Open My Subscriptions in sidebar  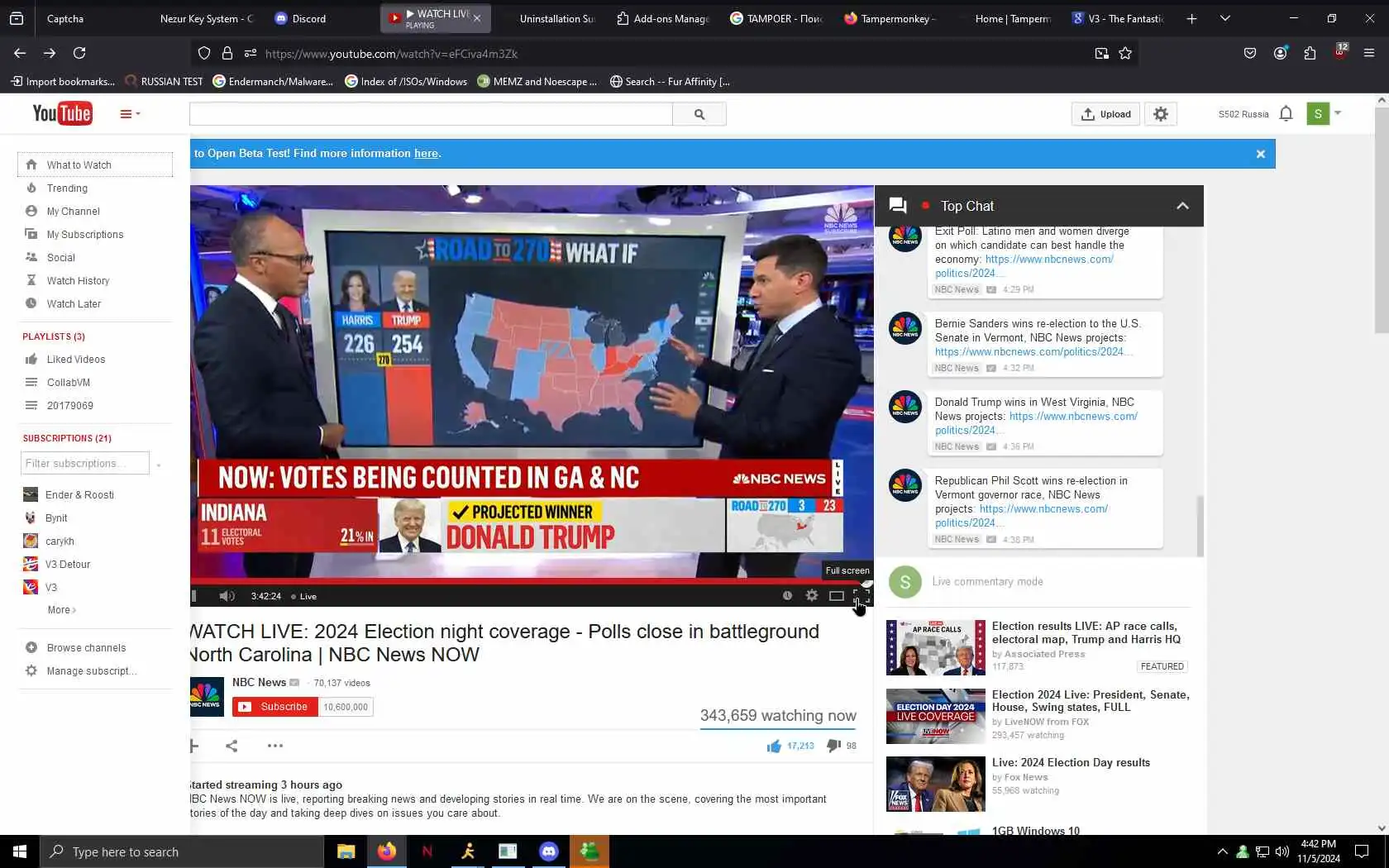coord(85,235)
